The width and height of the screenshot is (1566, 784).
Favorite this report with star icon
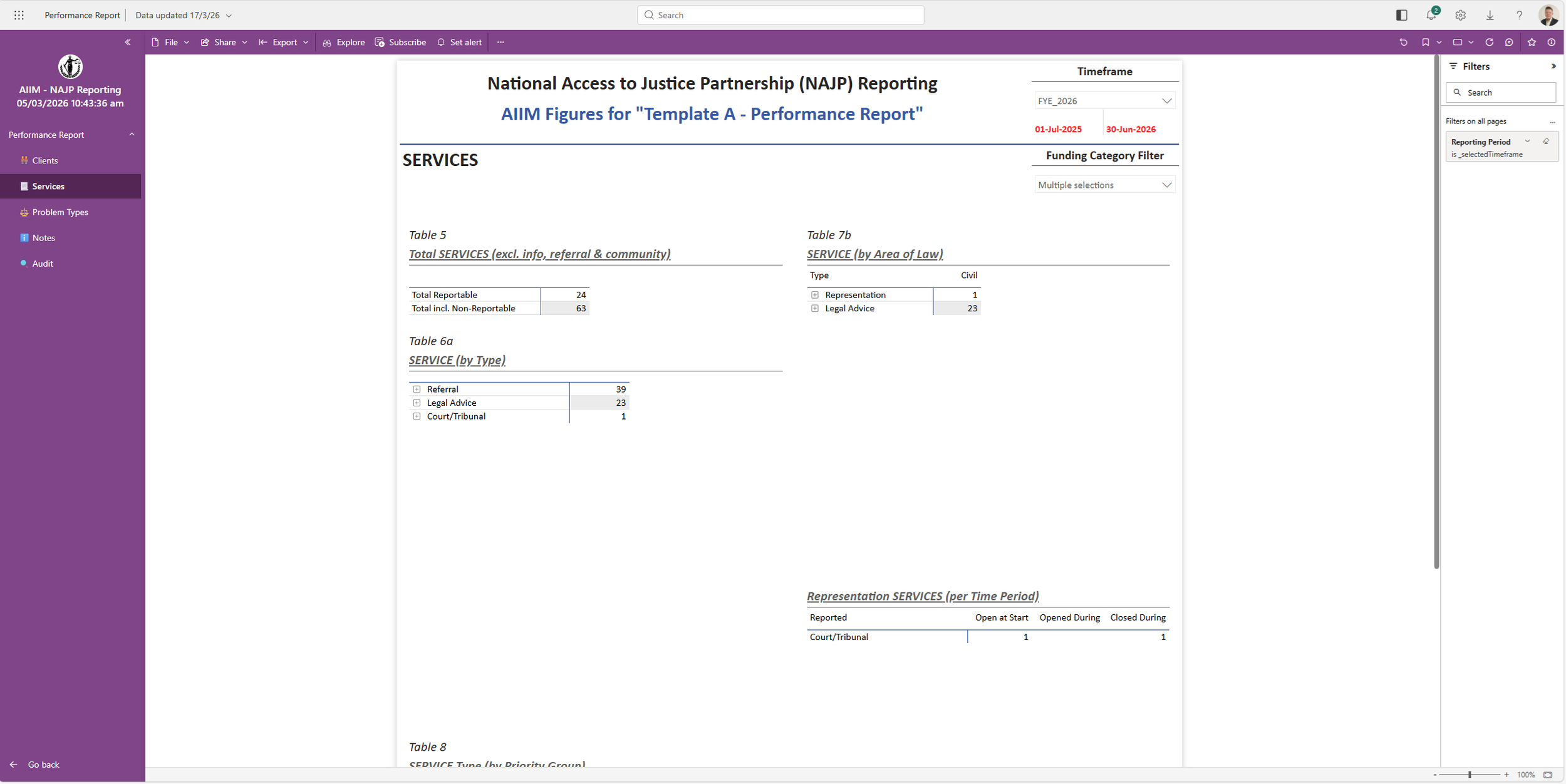tap(1532, 43)
